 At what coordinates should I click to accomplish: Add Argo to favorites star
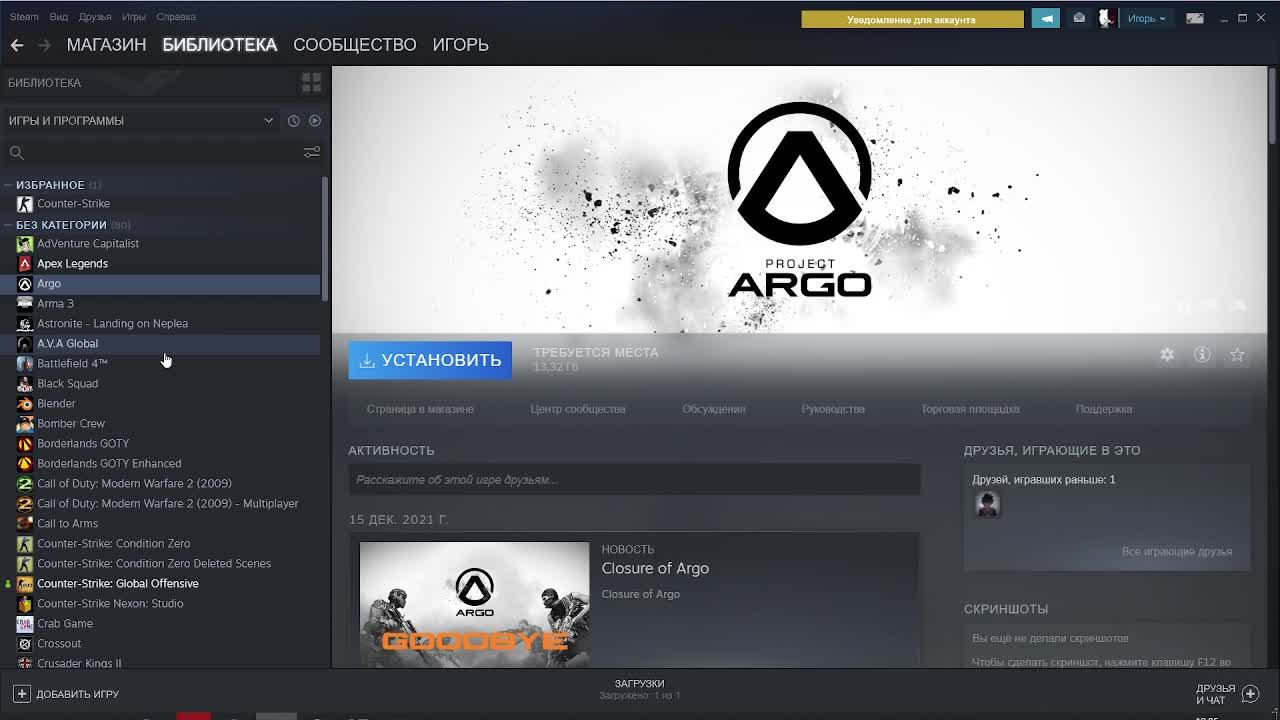(x=1237, y=354)
